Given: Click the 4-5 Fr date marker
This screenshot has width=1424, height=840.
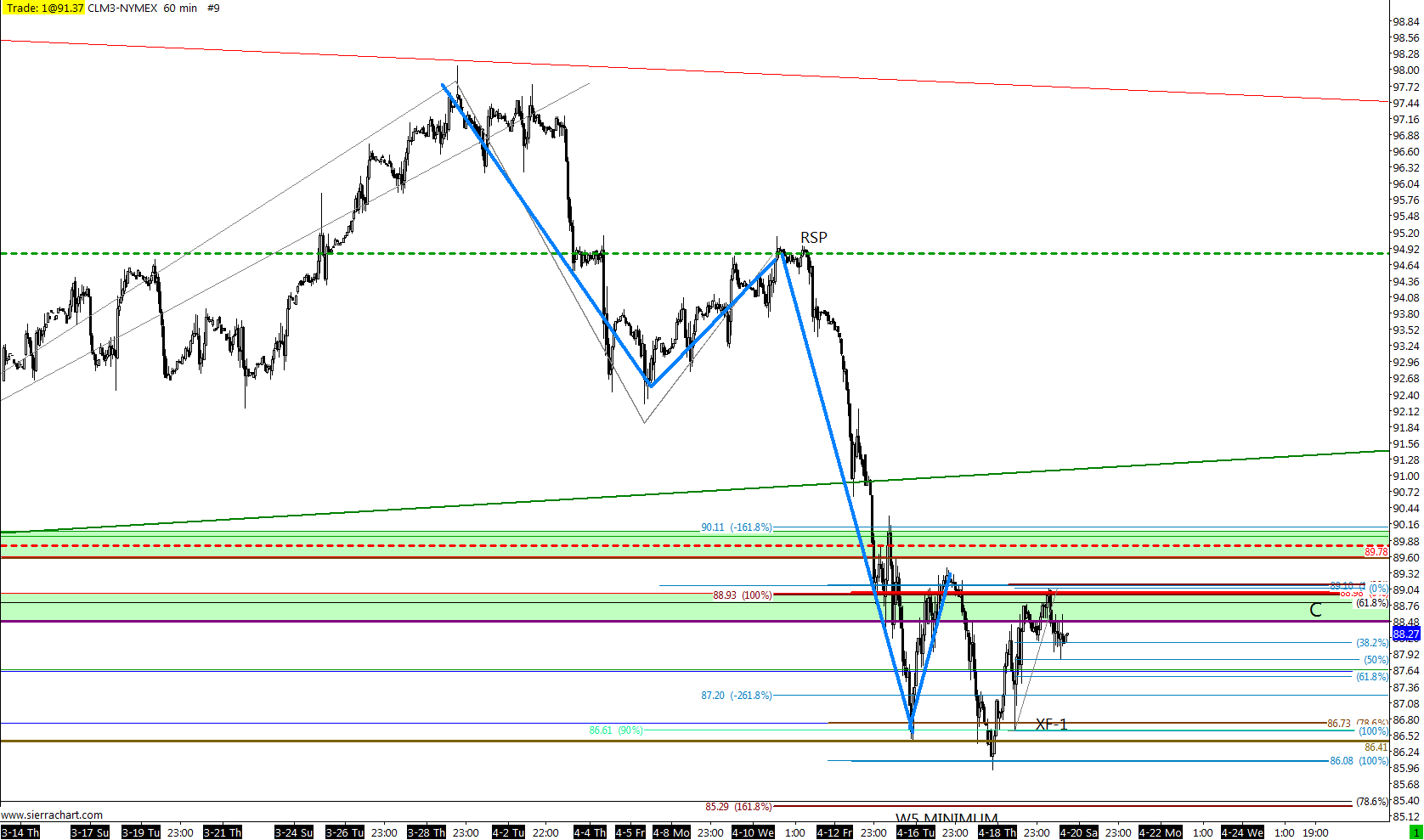Looking at the screenshot, I should pyautogui.click(x=630, y=832).
